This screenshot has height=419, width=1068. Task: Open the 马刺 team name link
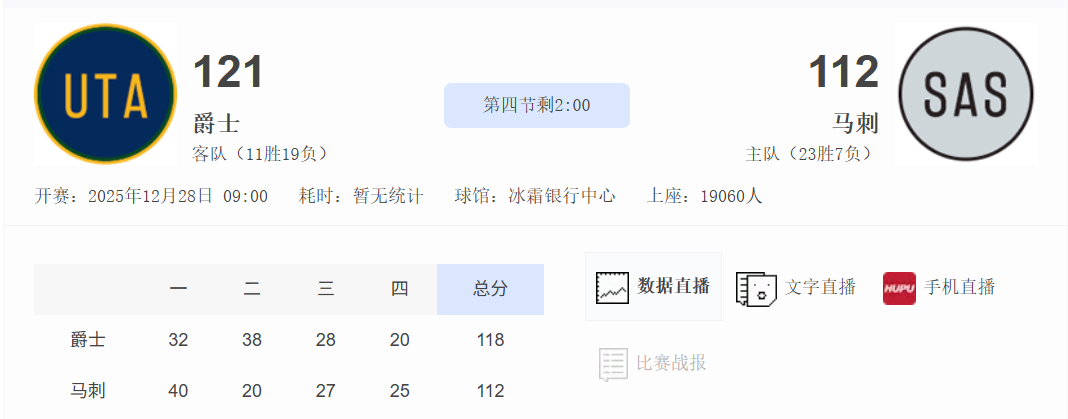click(855, 124)
